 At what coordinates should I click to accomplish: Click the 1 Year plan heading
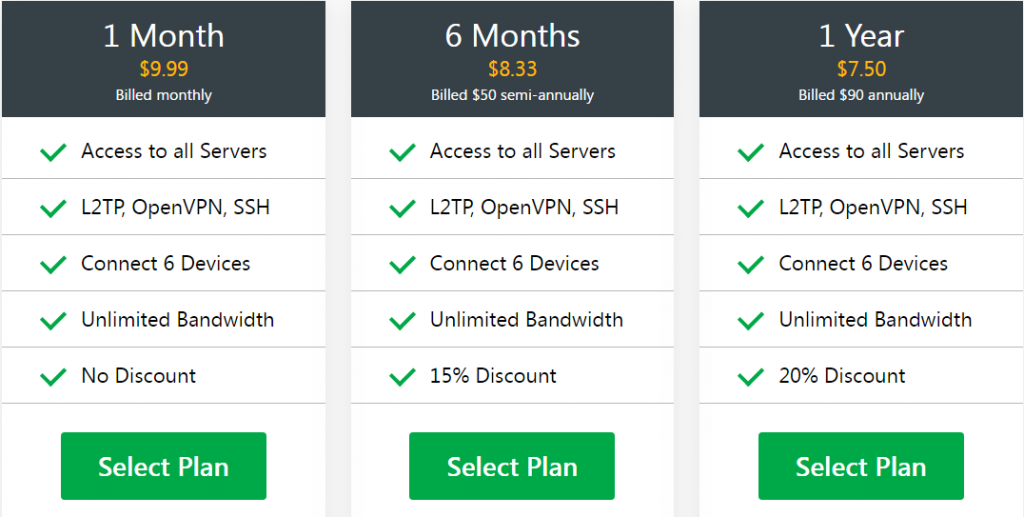861,35
